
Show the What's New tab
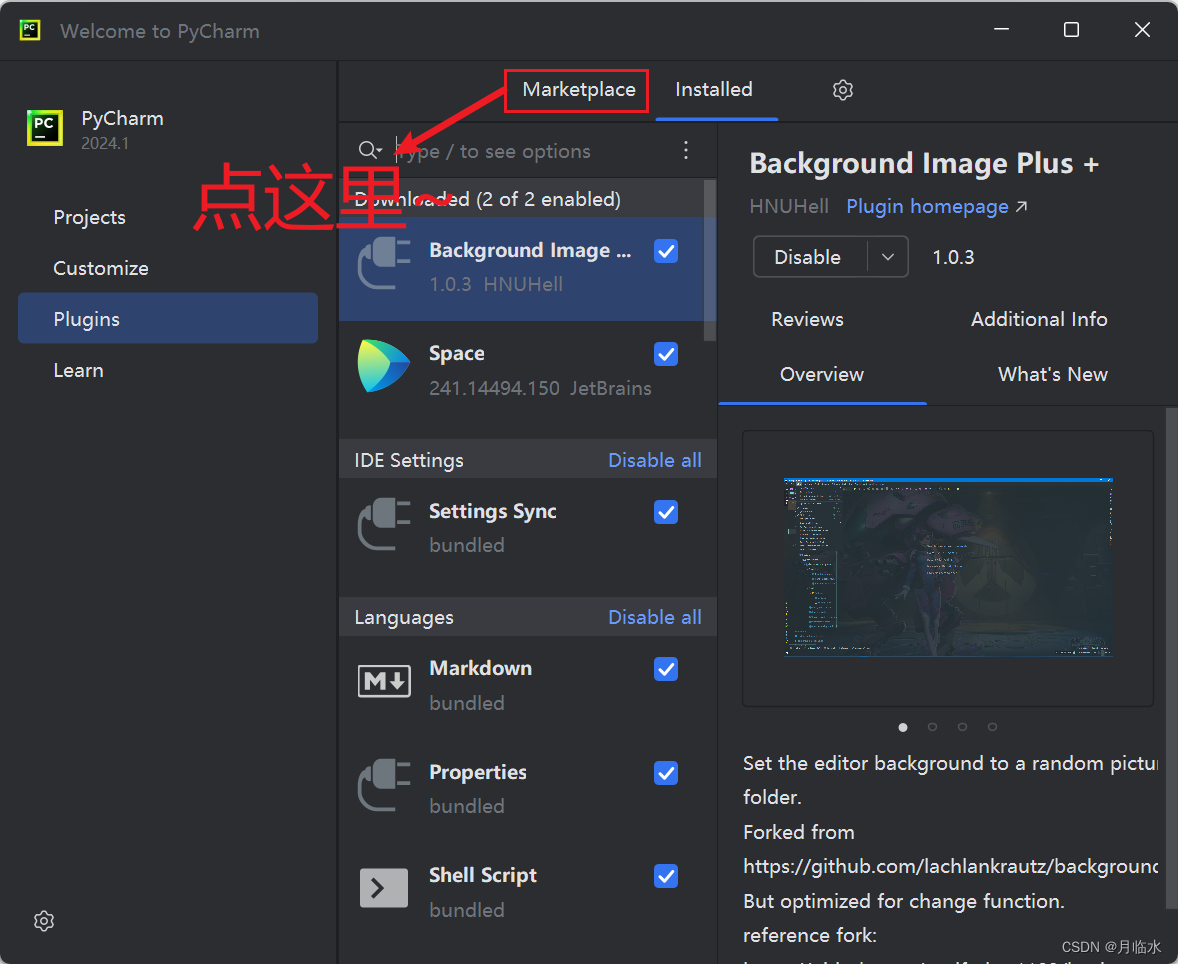pyautogui.click(x=1053, y=374)
